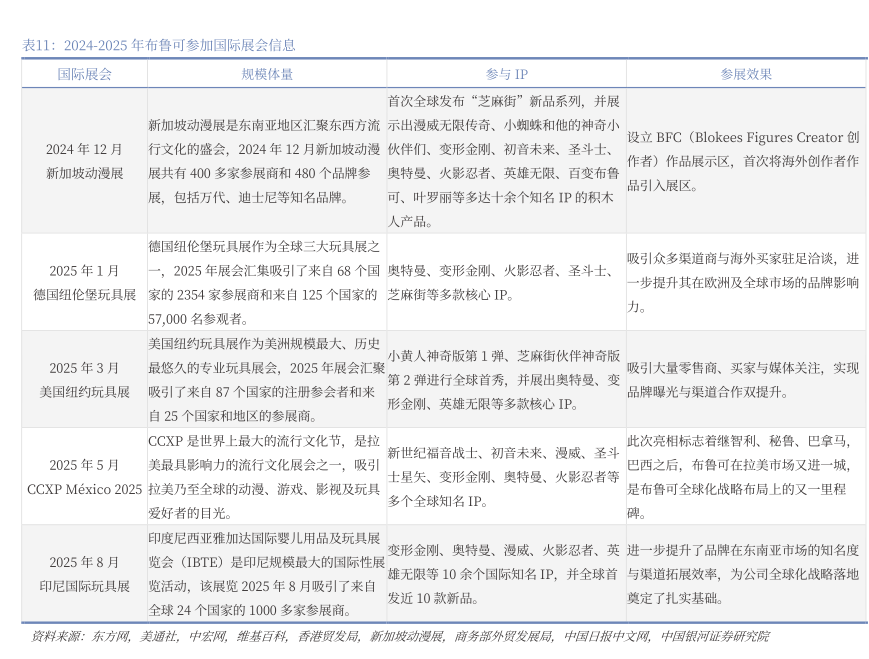The width and height of the screenshot is (869, 659).
Task: Select the IBTE Jakarta exhibition description cell
Action: click(266, 574)
